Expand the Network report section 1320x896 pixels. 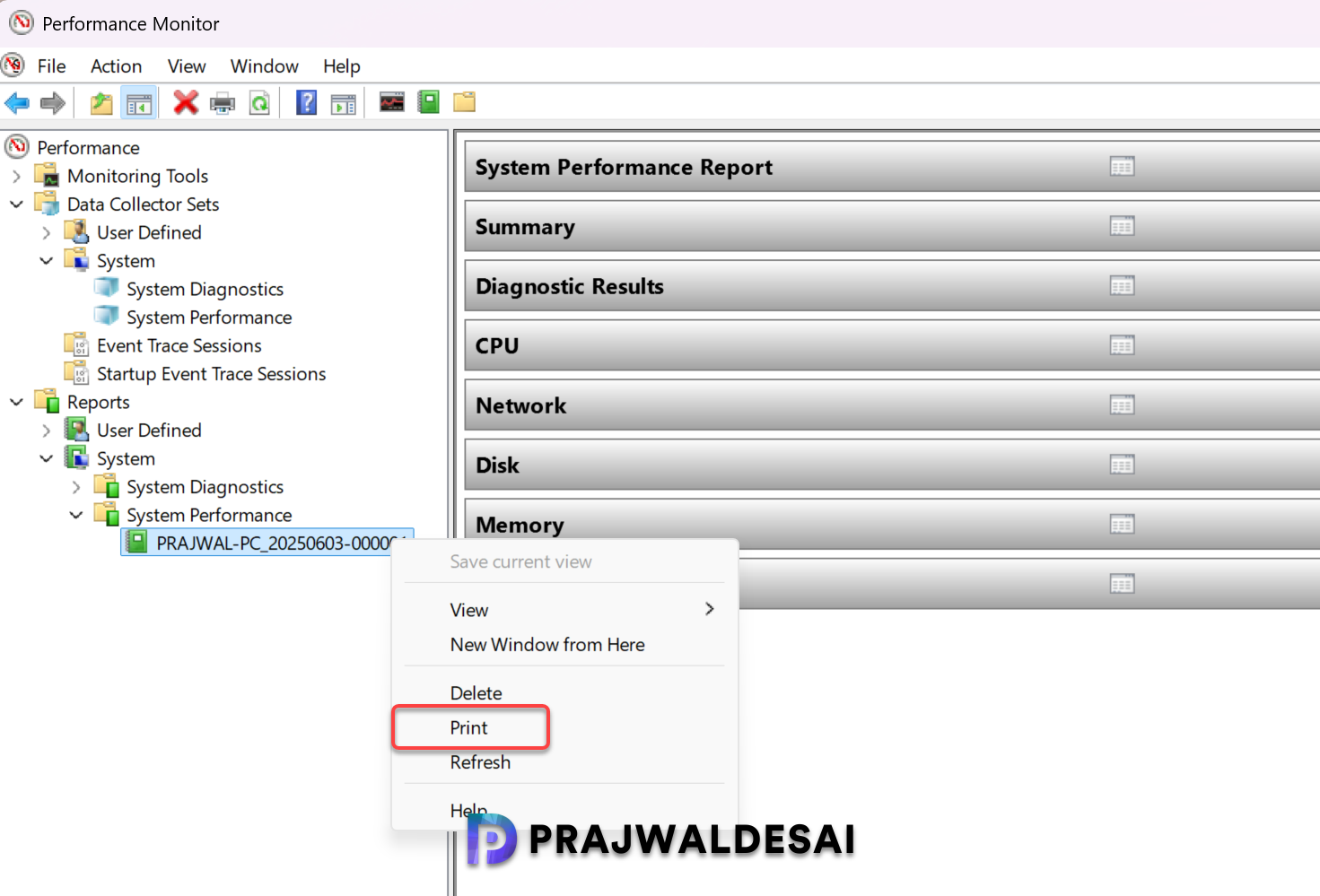(892, 405)
